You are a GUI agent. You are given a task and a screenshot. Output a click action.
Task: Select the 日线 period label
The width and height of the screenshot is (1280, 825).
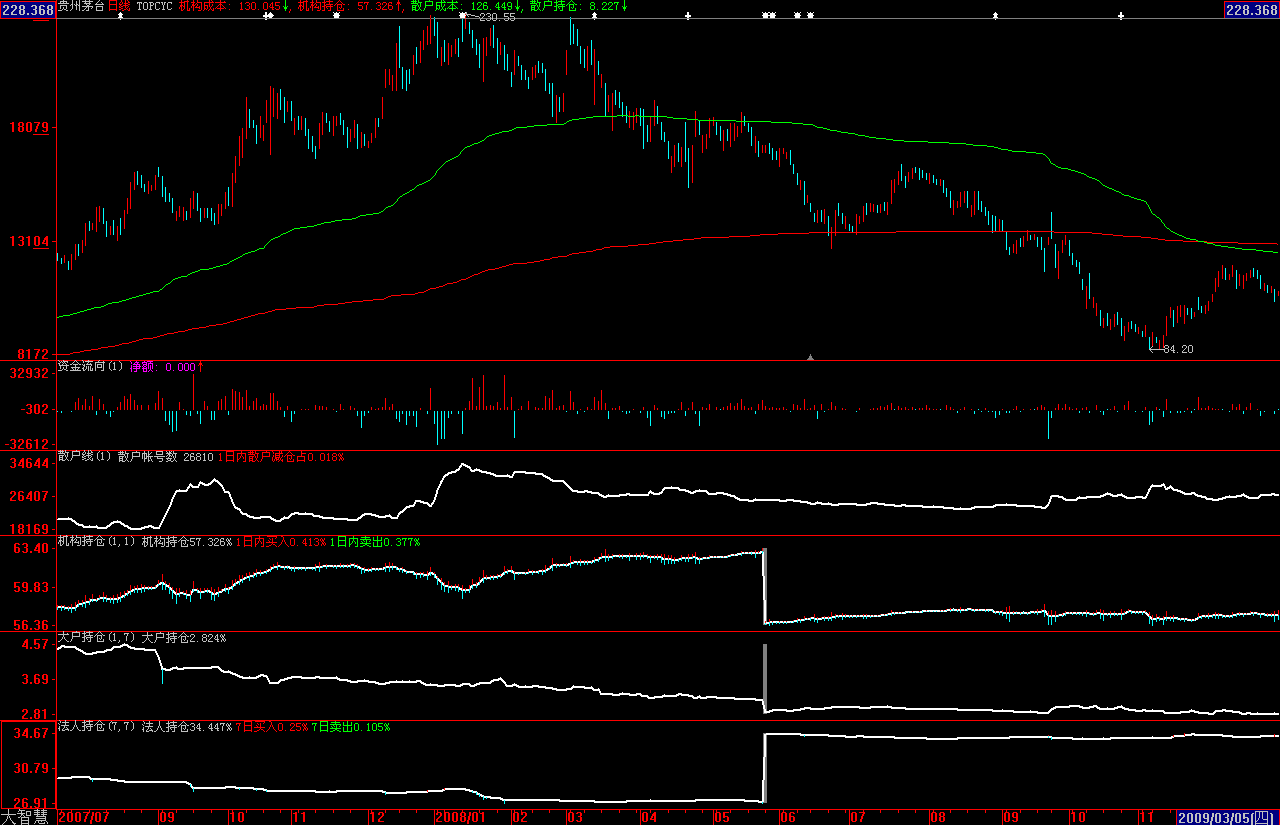pyautogui.click(x=119, y=6)
